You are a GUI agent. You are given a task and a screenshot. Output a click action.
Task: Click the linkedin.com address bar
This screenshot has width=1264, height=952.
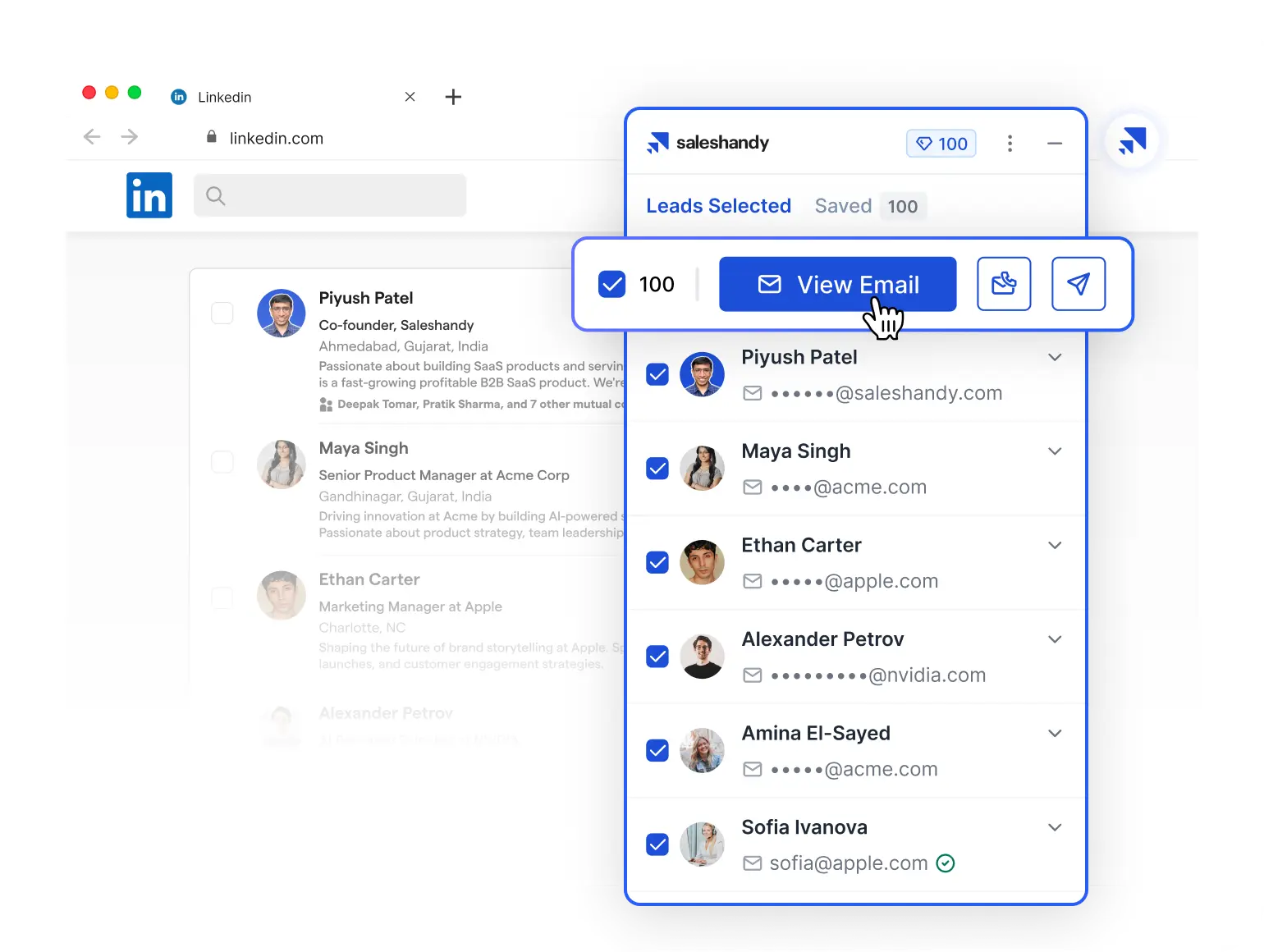pos(276,138)
